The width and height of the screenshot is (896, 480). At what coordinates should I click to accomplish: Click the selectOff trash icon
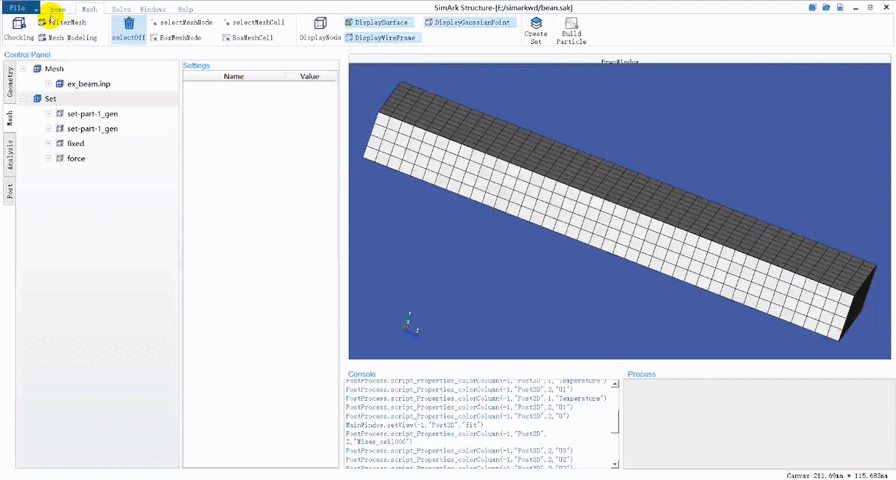[x=129, y=23]
